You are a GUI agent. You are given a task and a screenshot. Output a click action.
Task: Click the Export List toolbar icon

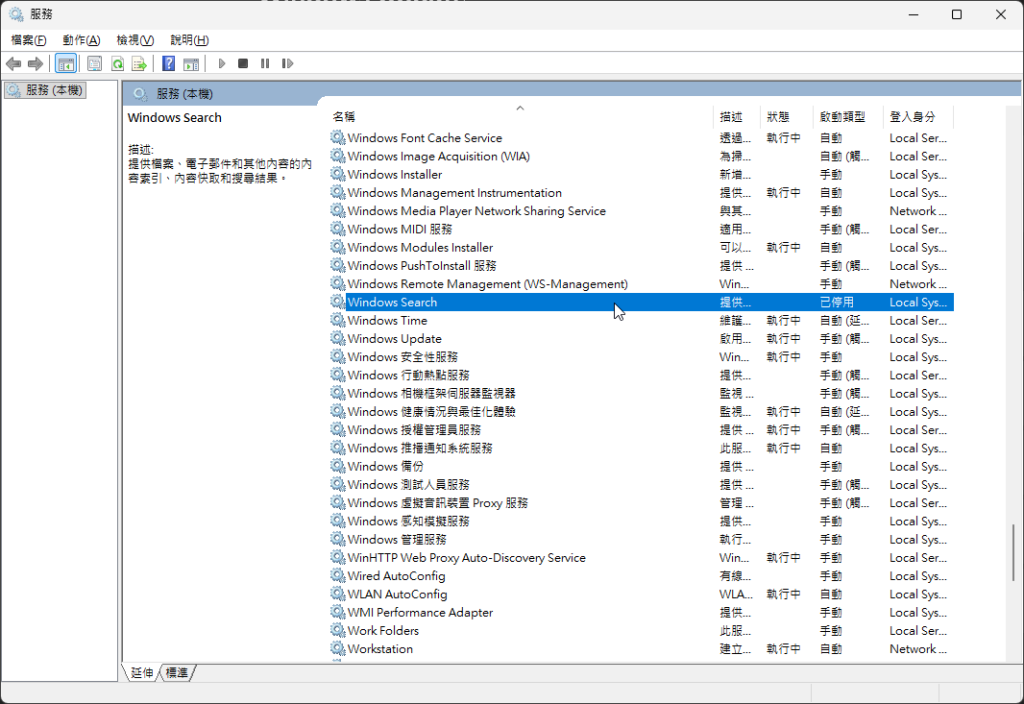tap(140, 64)
